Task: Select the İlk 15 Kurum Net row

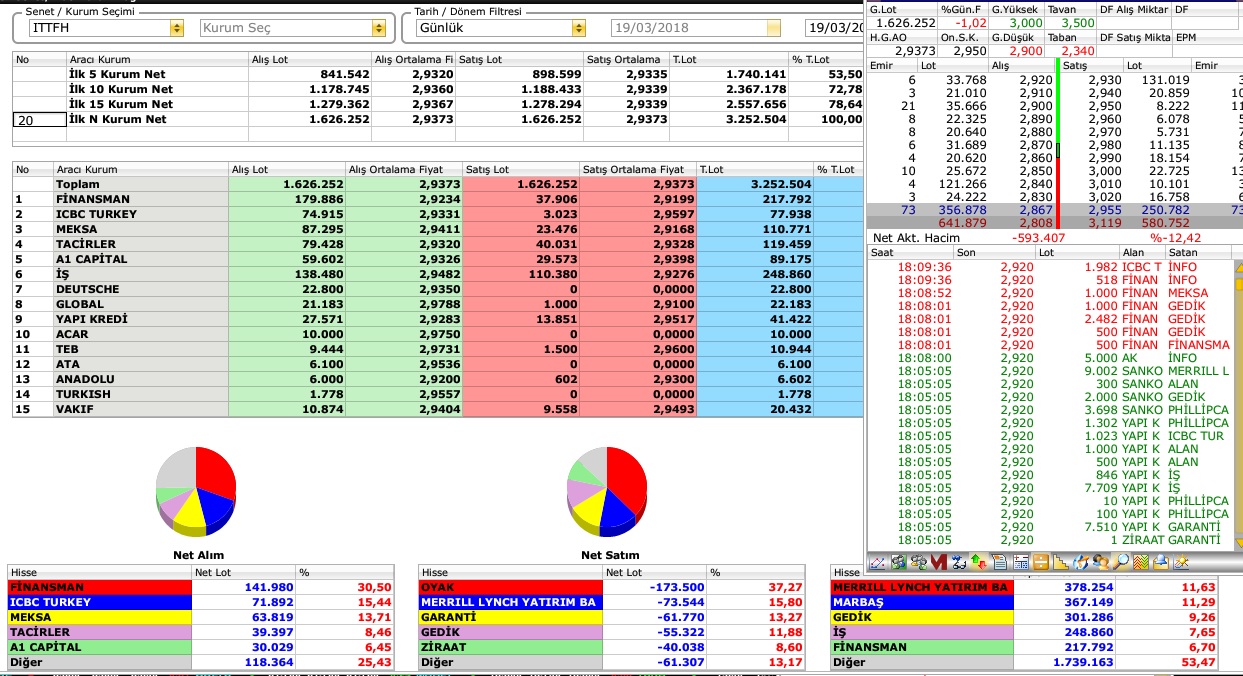Action: pos(437,104)
